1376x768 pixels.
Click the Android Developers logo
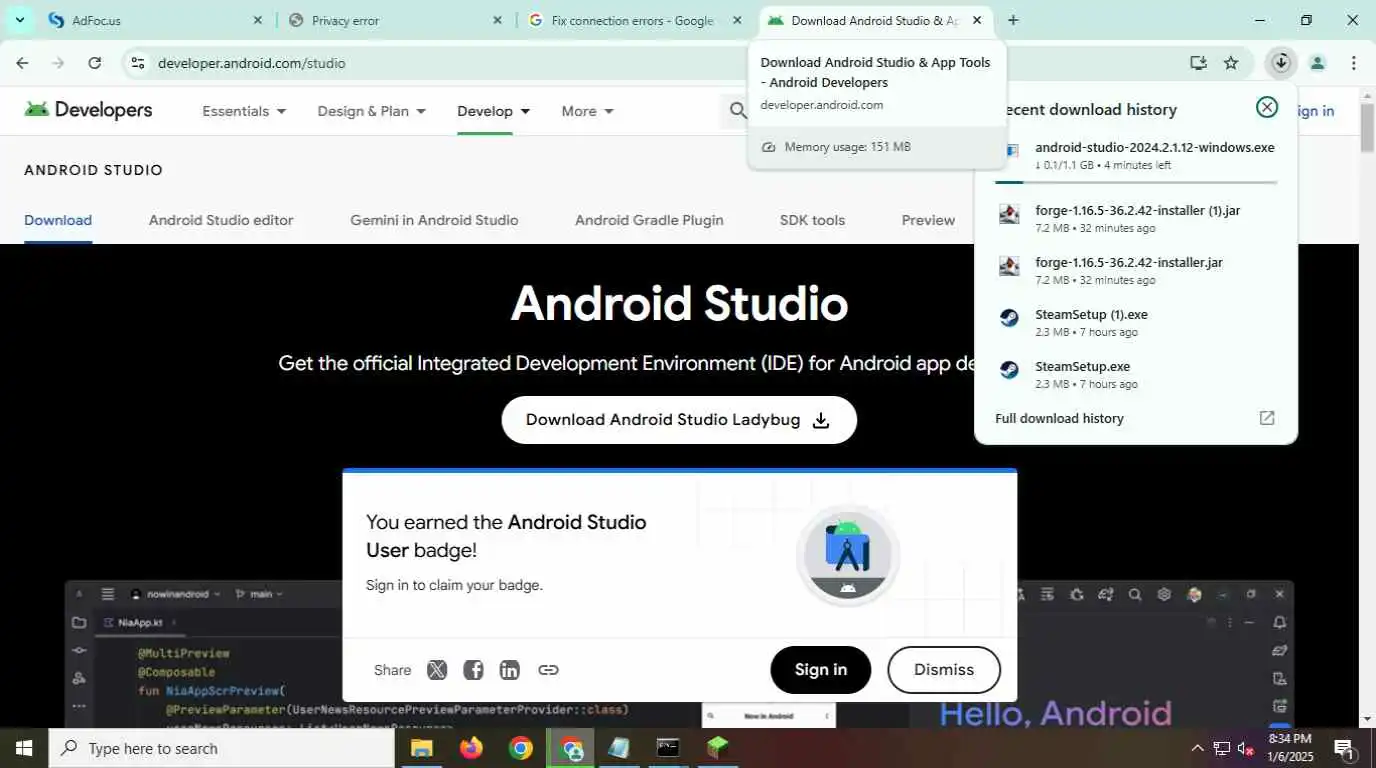pyautogui.click(x=88, y=110)
